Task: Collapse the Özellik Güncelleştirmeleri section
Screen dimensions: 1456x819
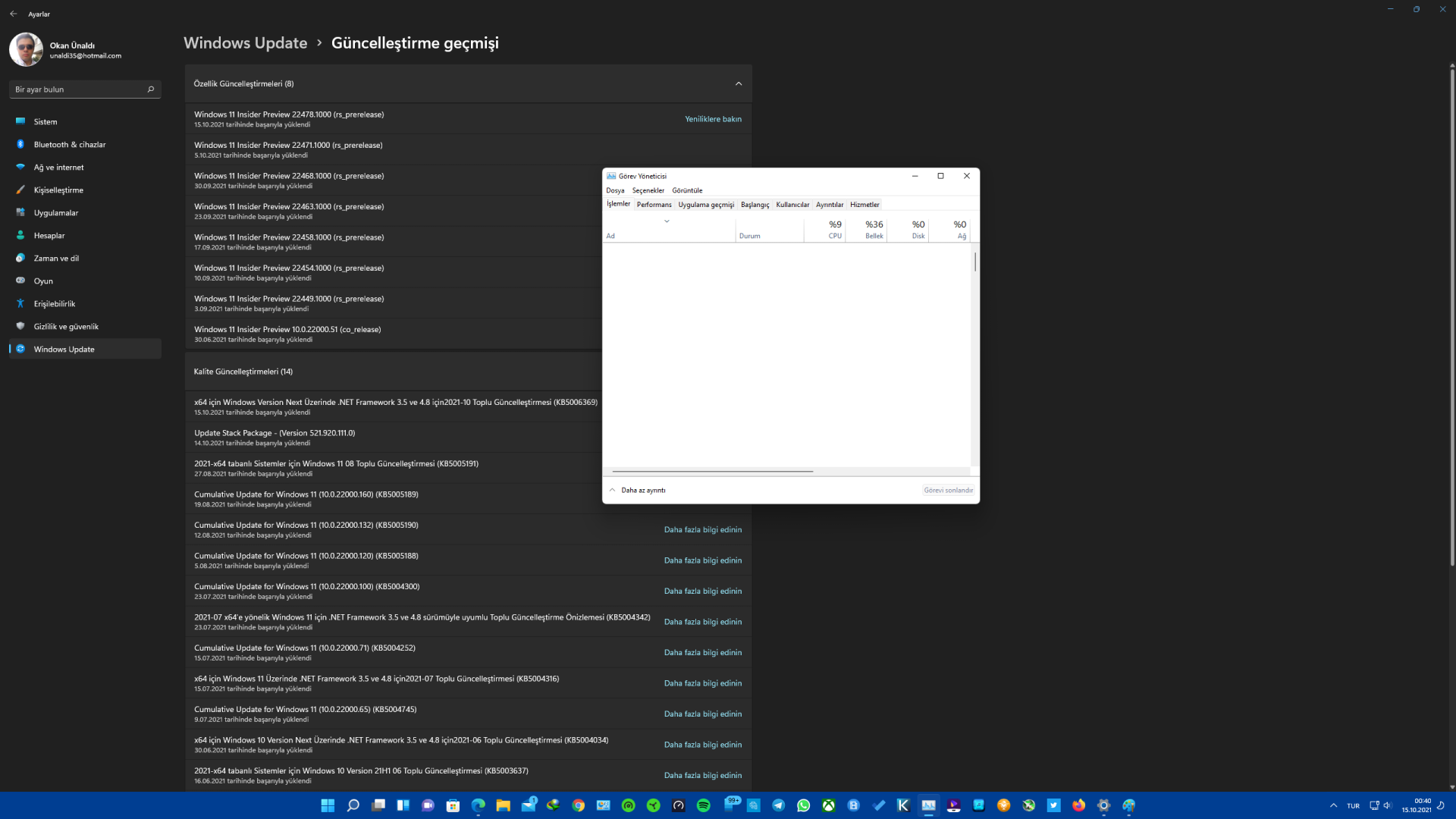Action: click(738, 83)
